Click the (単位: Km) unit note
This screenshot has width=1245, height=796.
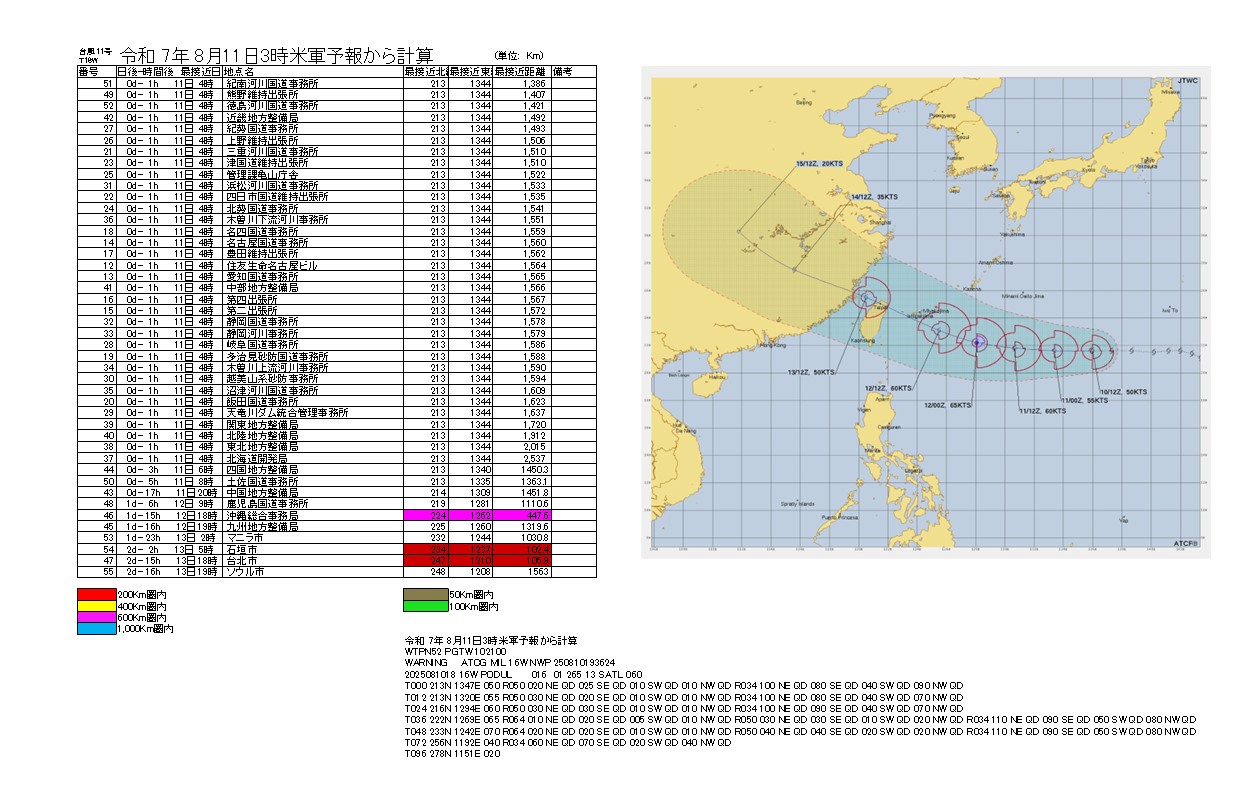pyautogui.click(x=520, y=56)
